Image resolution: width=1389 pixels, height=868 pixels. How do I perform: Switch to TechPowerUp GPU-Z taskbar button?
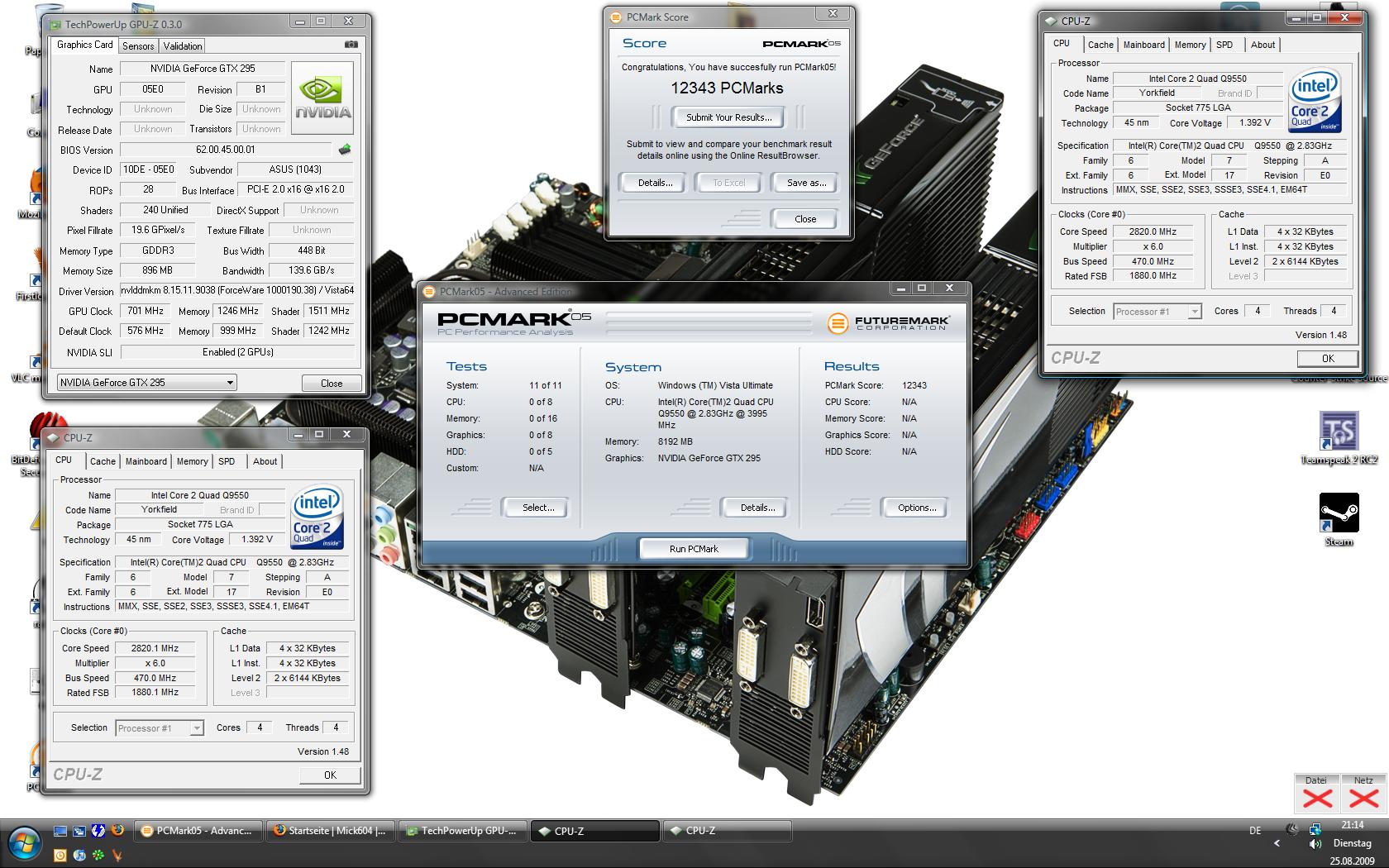tap(463, 831)
